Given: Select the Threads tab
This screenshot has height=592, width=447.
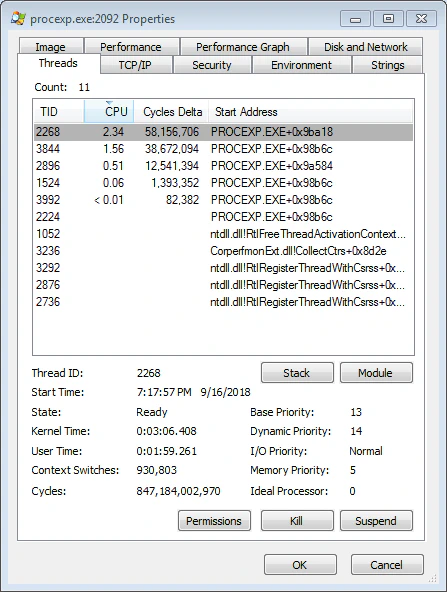Looking at the screenshot, I should pyautogui.click(x=58, y=63).
